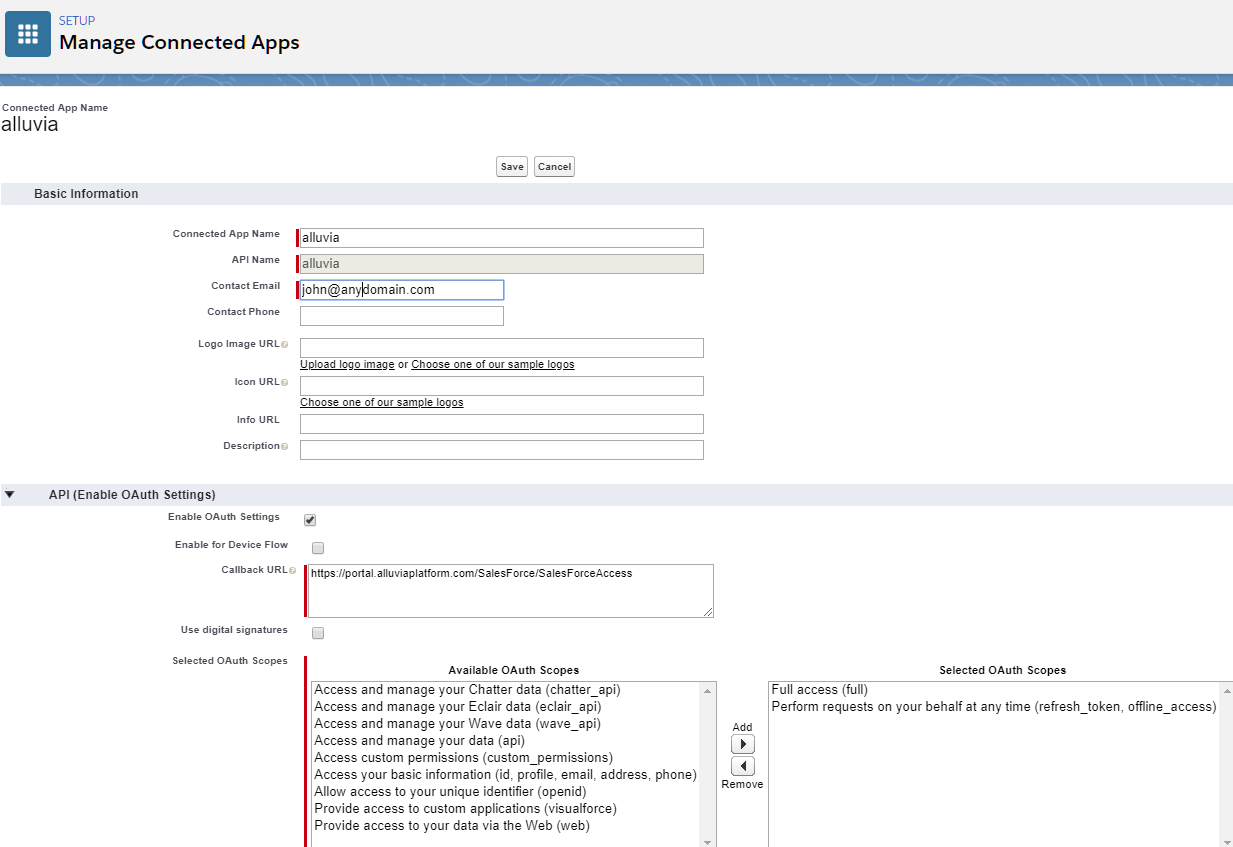The width and height of the screenshot is (1233, 847).
Task: Click into the Contact Phone field
Action: click(x=402, y=316)
